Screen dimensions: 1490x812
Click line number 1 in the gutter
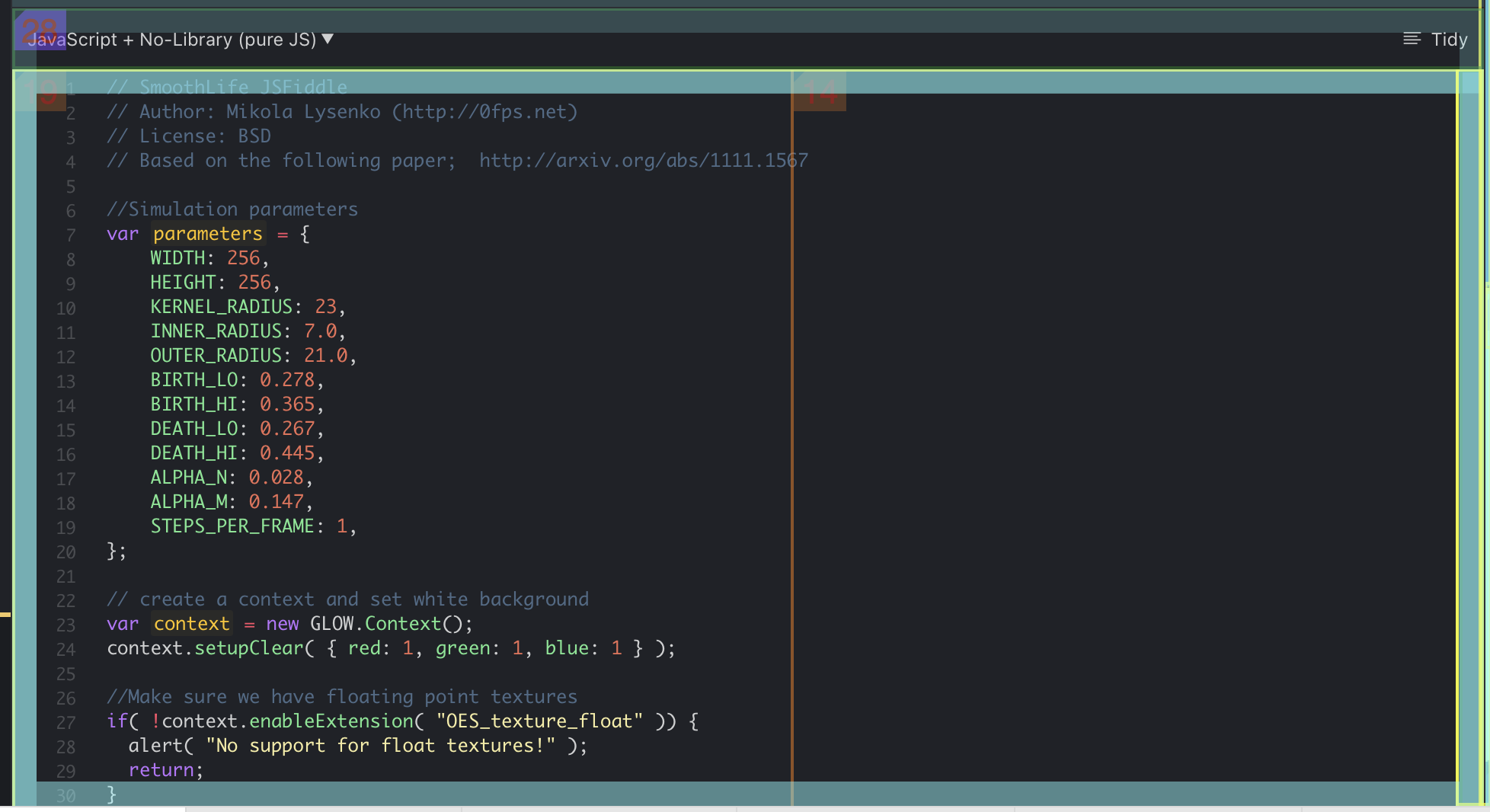[70, 88]
